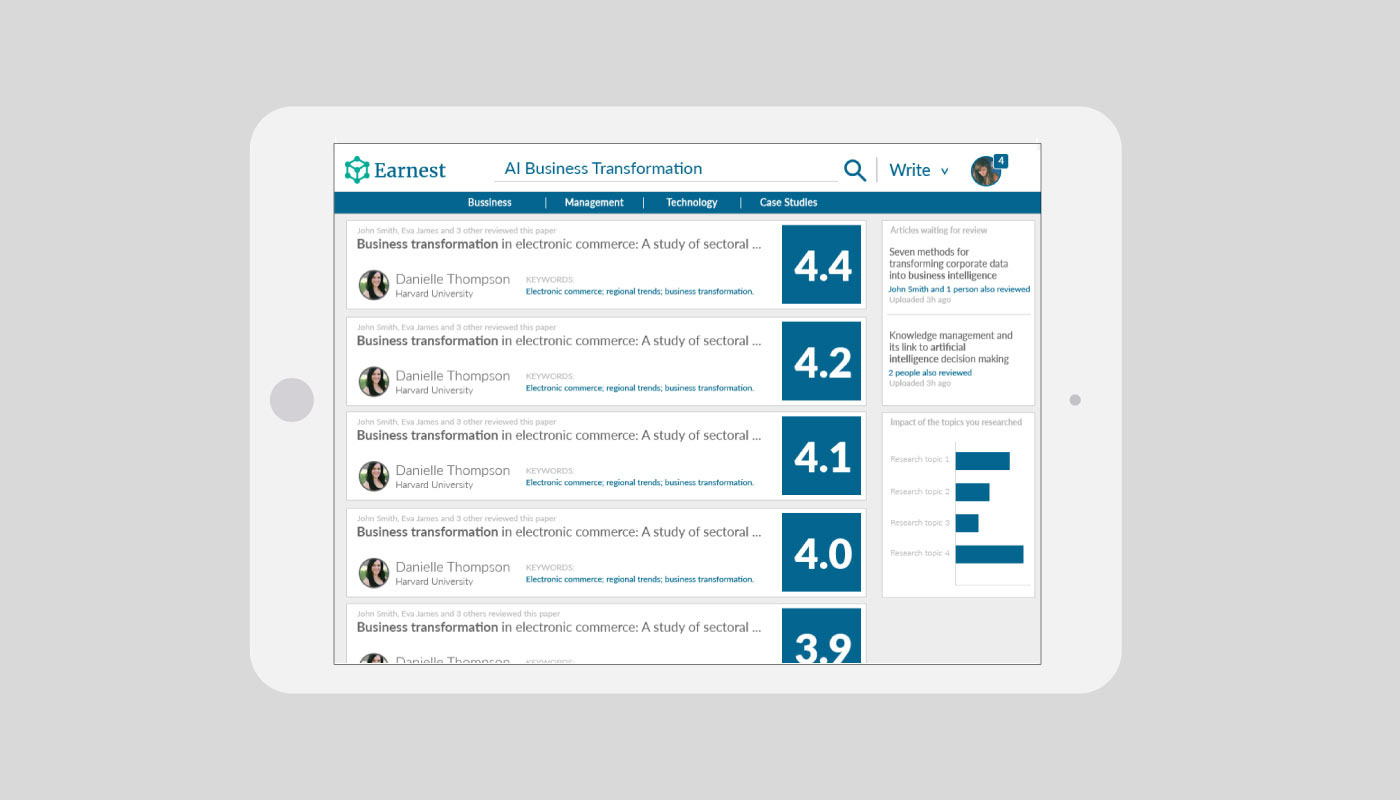Open the article Seven methods for transforming corporate data

(x=948, y=264)
